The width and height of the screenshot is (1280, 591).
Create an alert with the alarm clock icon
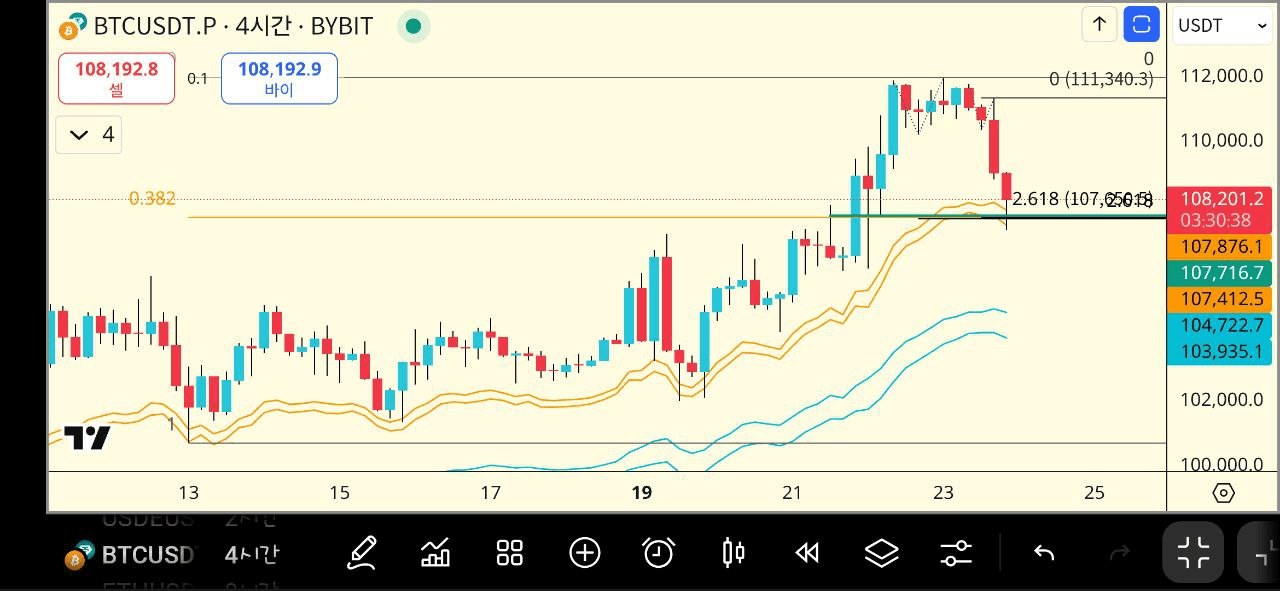click(658, 552)
